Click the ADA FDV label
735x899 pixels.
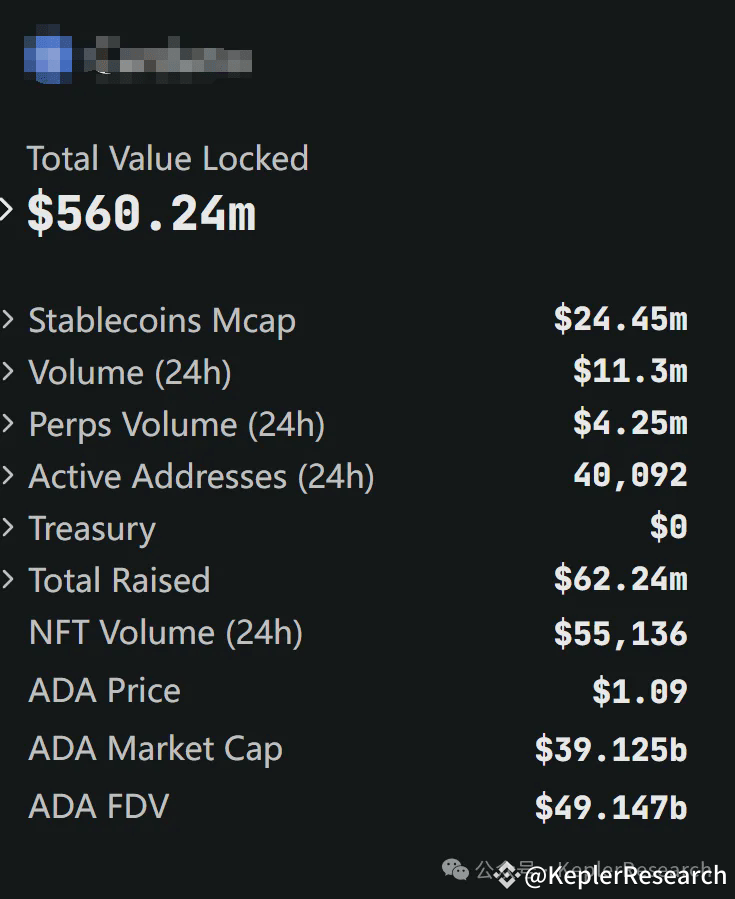[99, 807]
